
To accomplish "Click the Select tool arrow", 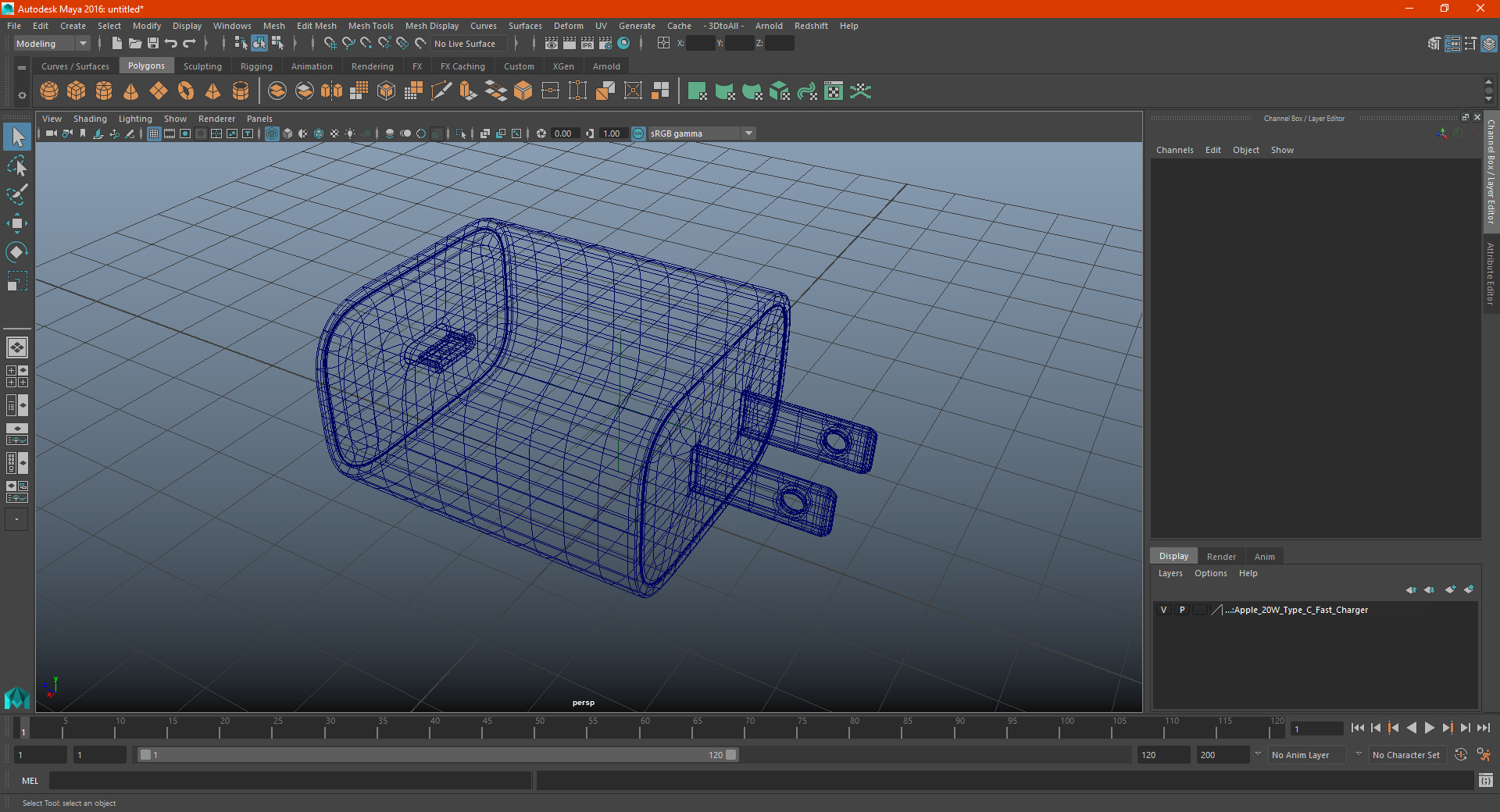I will pyautogui.click(x=16, y=137).
